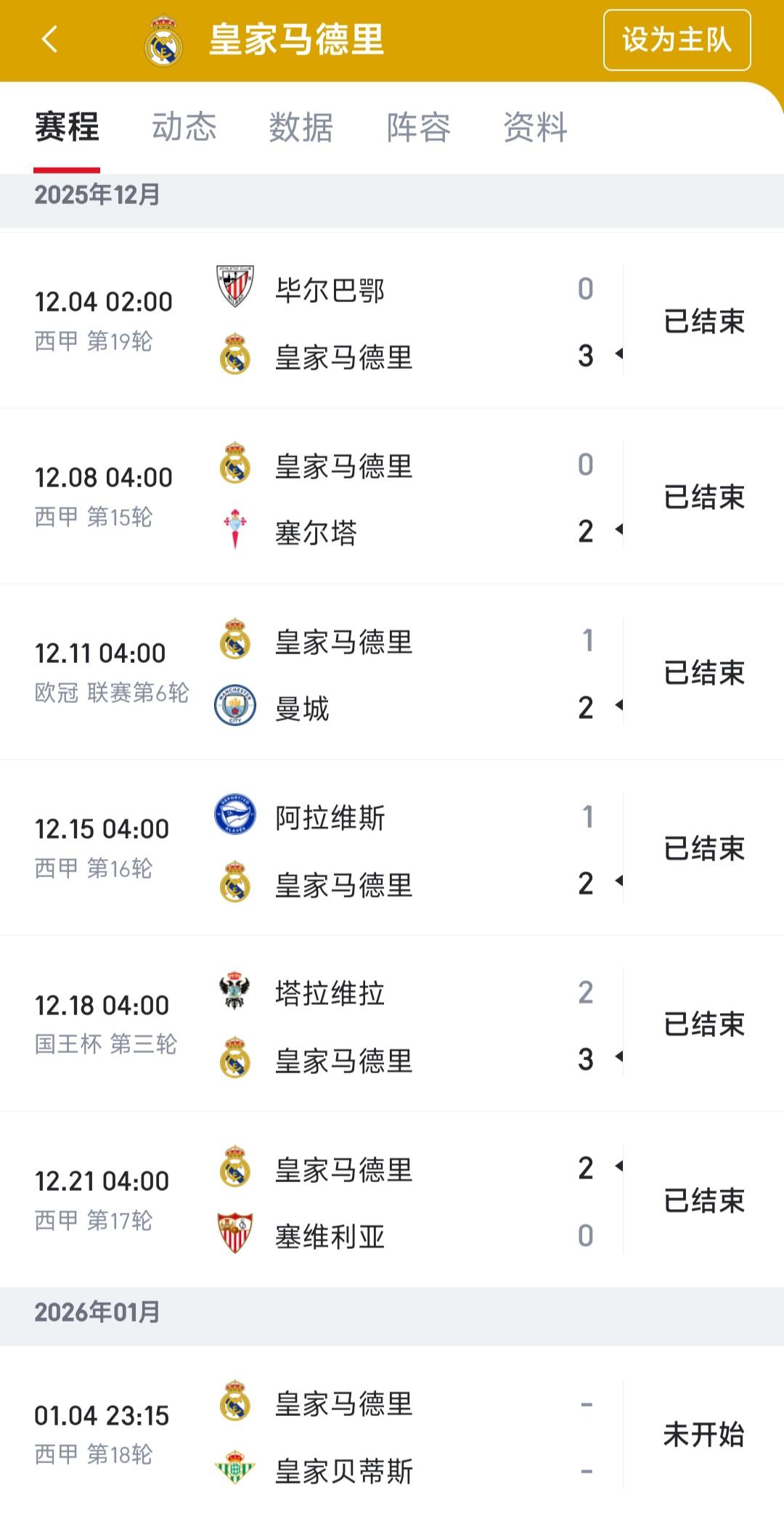Tap the Real Madrid crest in the header

163,41
